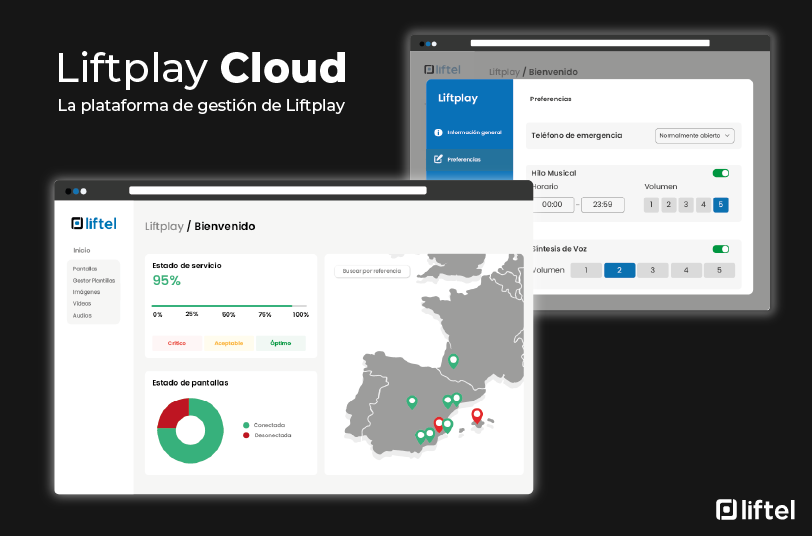Open Pantallas in the sidebar
This screenshot has width=812, height=536.
tap(85, 269)
